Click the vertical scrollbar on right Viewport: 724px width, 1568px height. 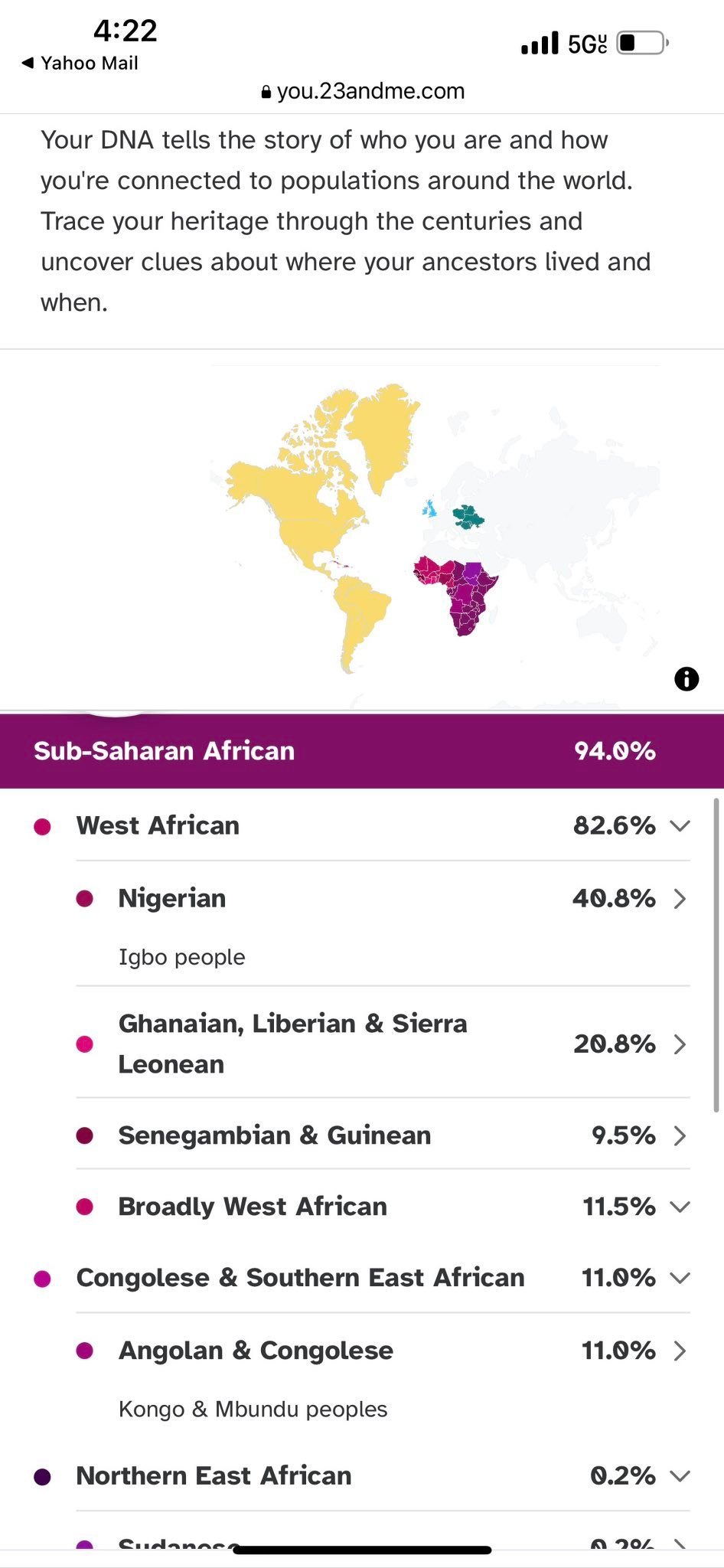coord(716,955)
